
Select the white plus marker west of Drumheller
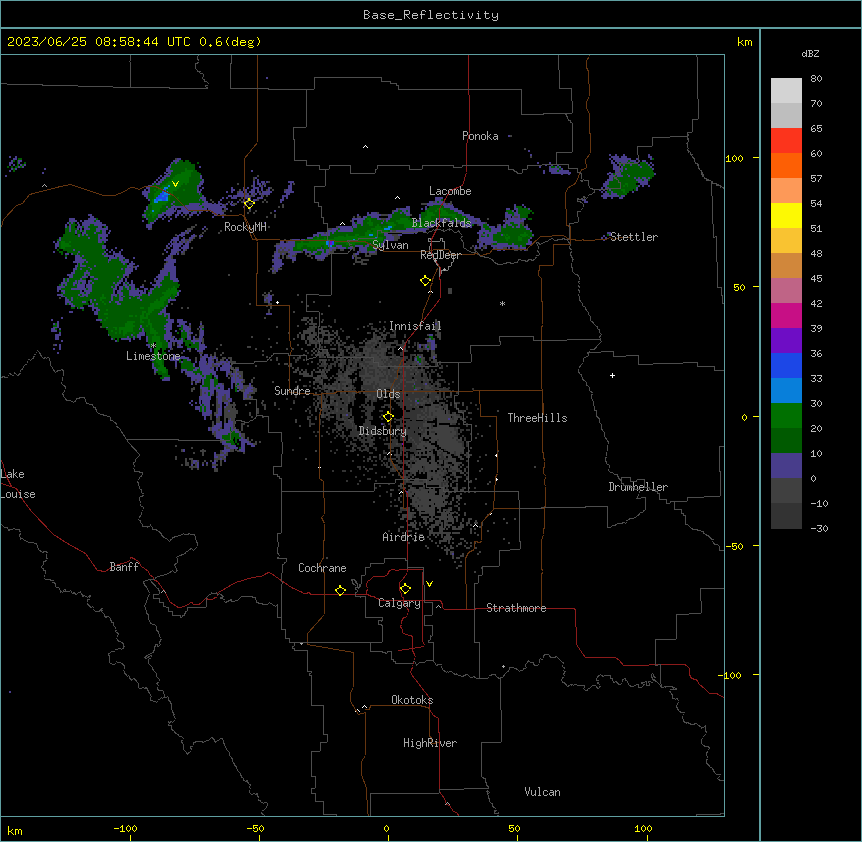(x=612, y=375)
